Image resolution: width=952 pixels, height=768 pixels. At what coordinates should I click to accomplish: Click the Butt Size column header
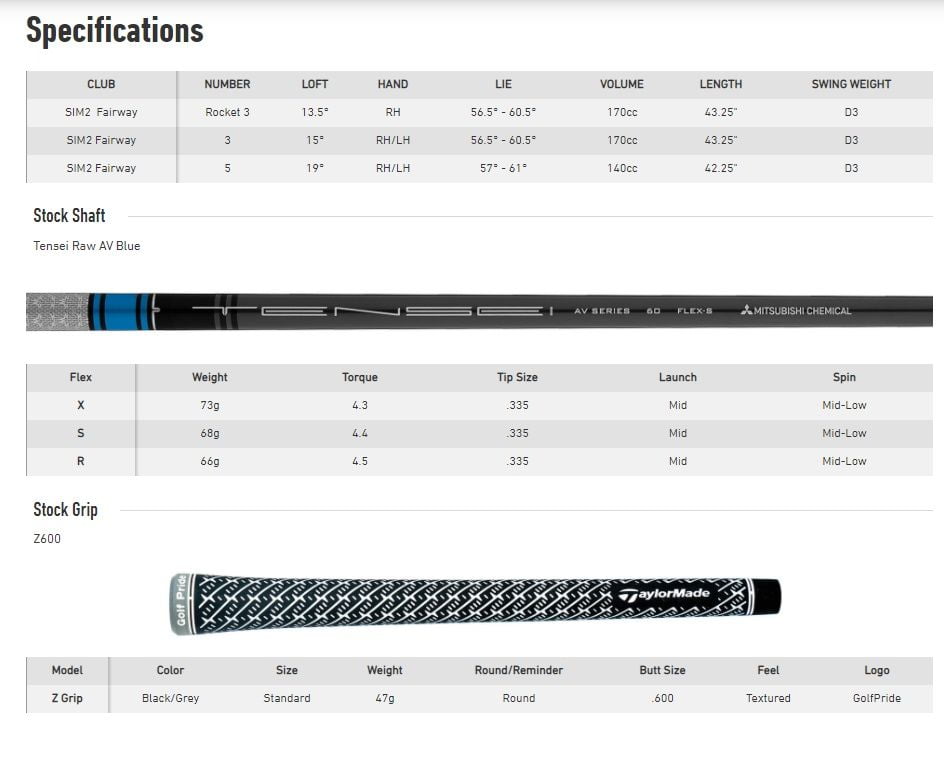coord(662,670)
